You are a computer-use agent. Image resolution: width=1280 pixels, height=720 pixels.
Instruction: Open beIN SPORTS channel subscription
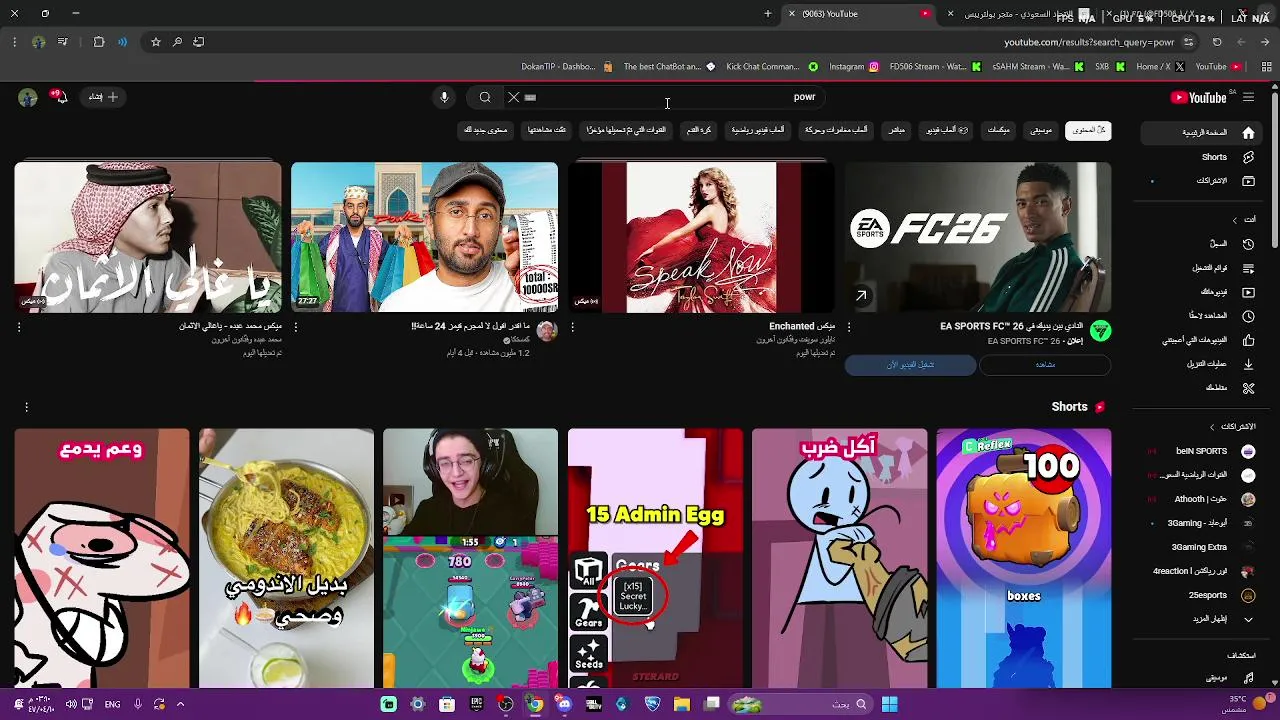pos(1202,451)
